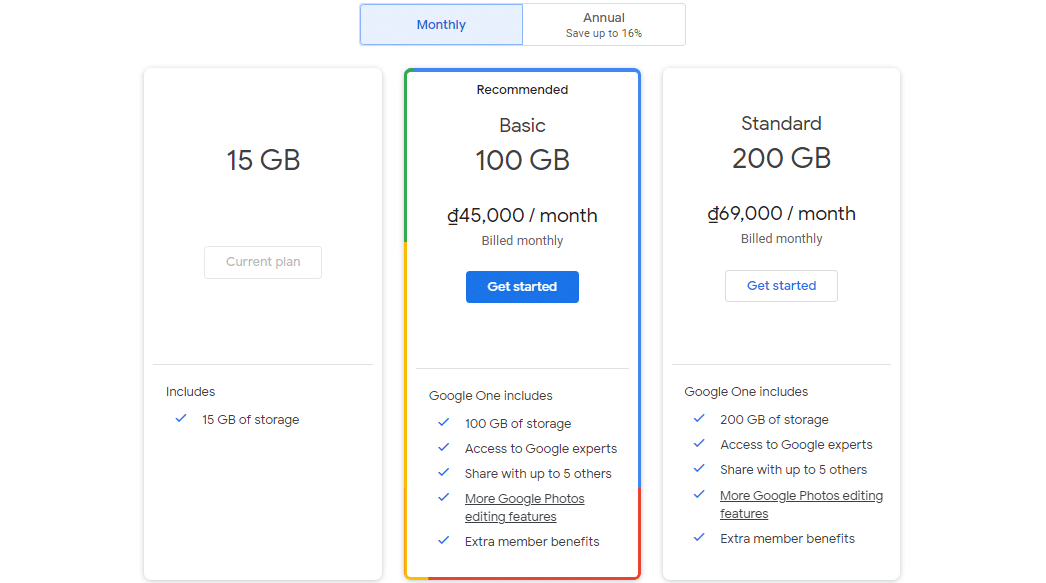Click the Recommended label on Basic card
The height and width of the screenshot is (583, 1046).
pyautogui.click(x=522, y=90)
